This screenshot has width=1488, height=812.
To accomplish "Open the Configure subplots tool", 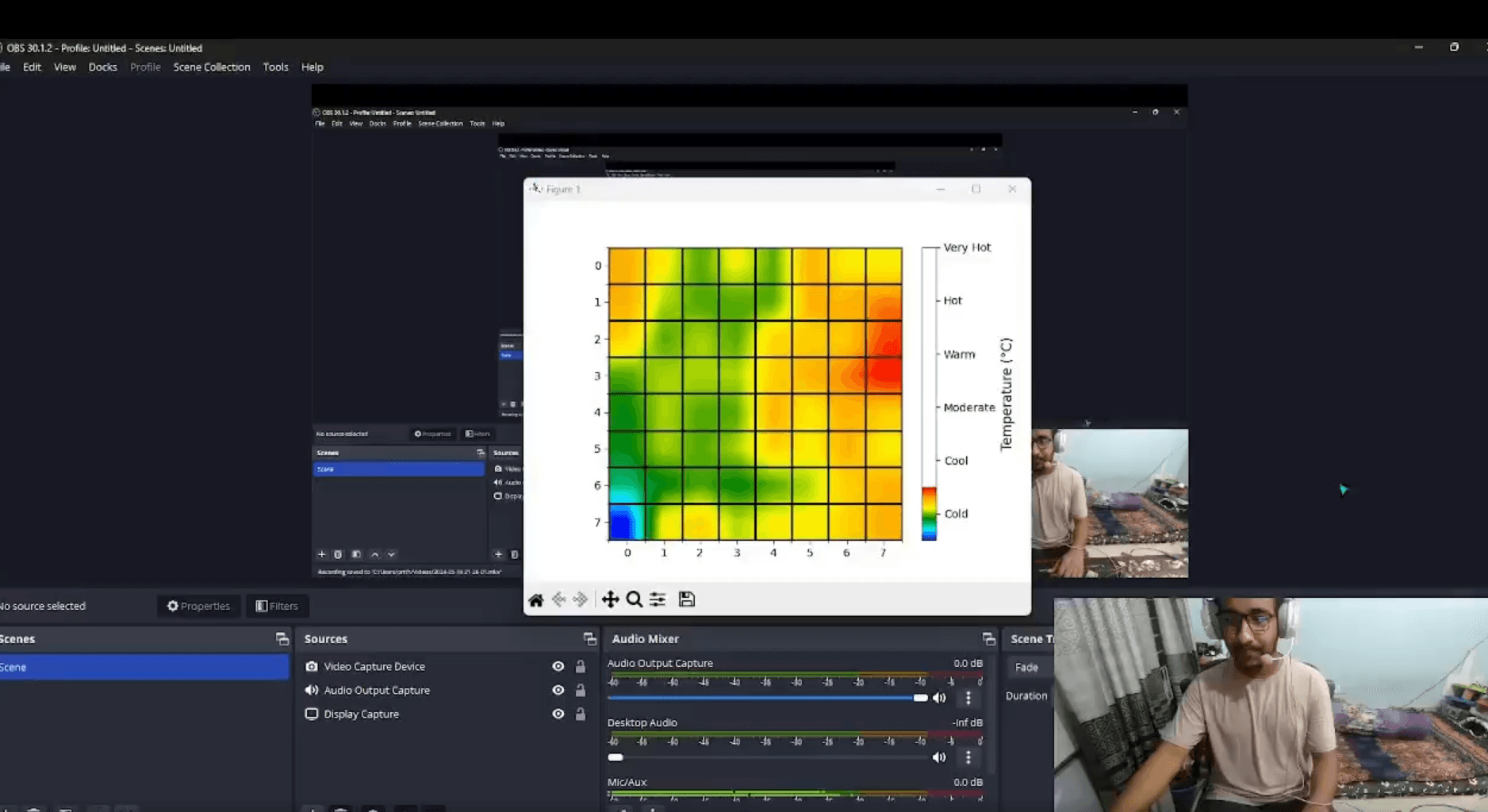I will (658, 599).
